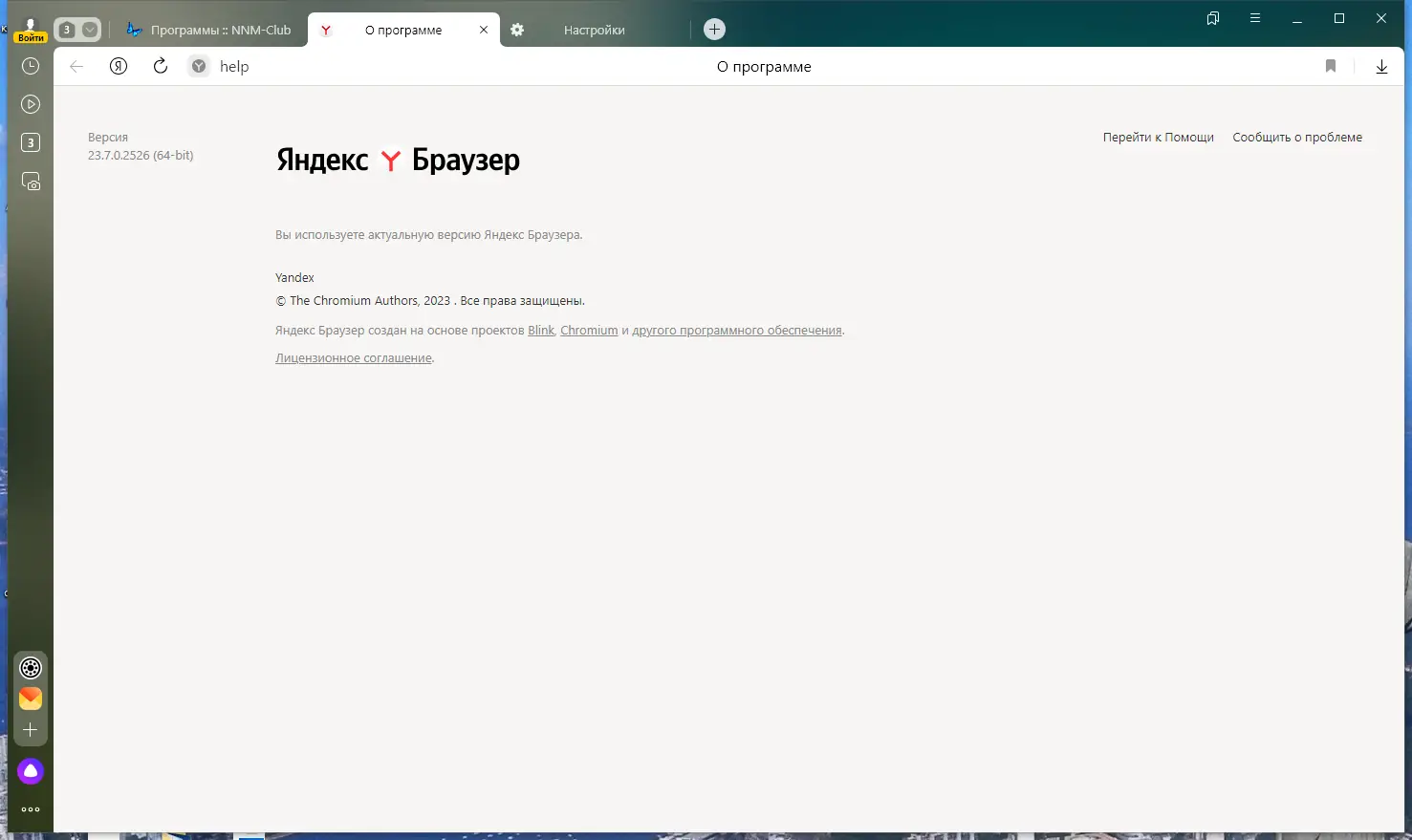Viewport: 1412px width, 840px height.
Task: Launch the Alice assistant purple icon
Action: click(x=31, y=771)
